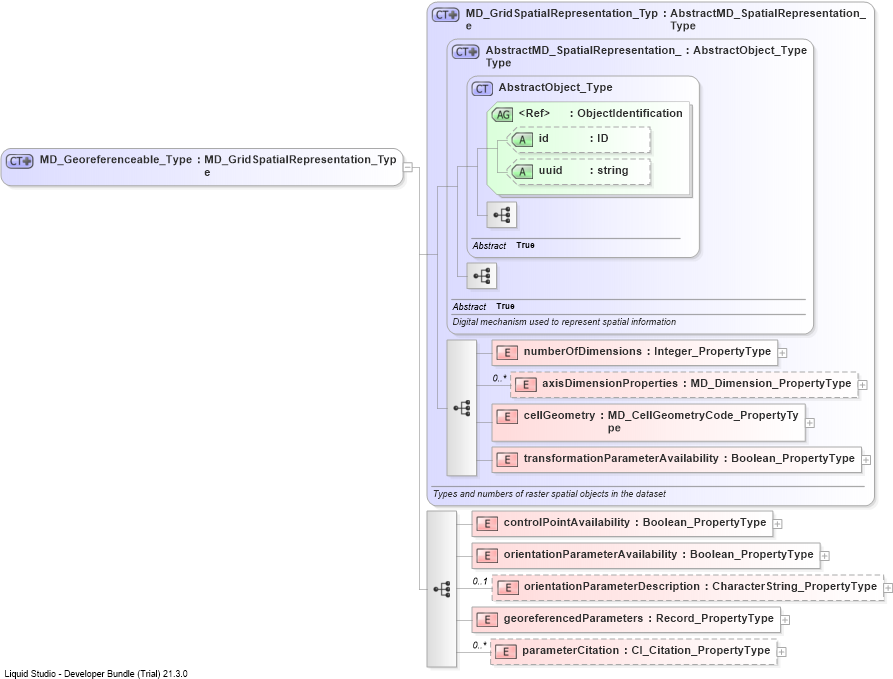Click the E icon of numberOfDimensions

pyautogui.click(x=507, y=353)
